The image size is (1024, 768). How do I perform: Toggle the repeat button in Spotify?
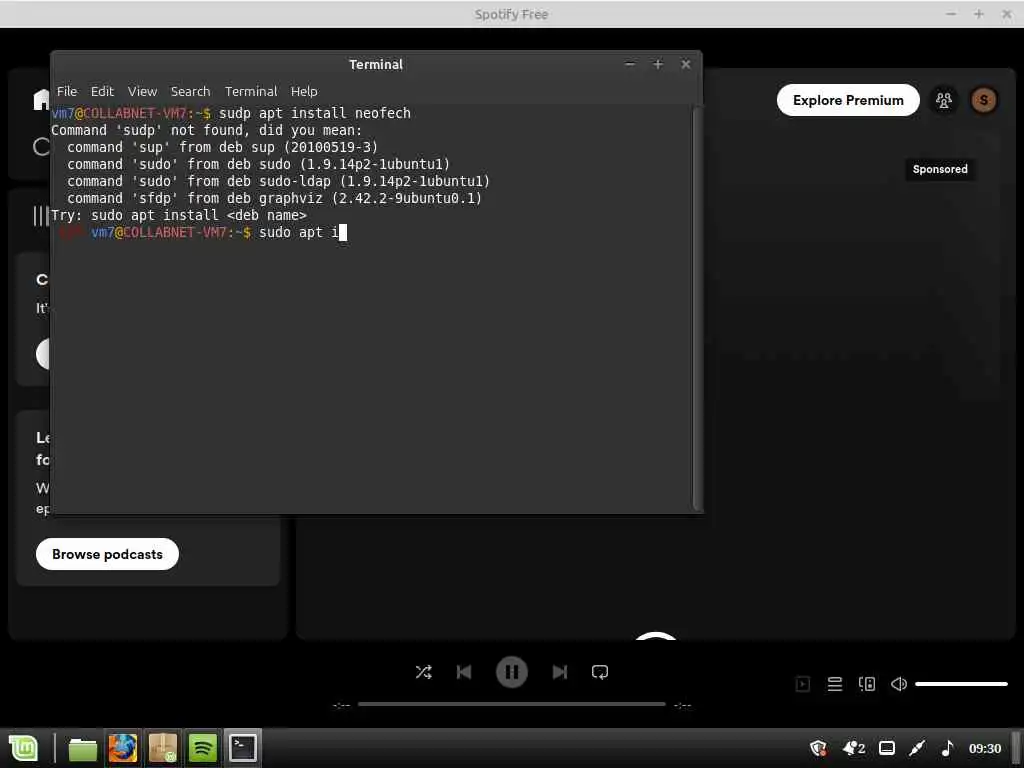[x=600, y=672]
